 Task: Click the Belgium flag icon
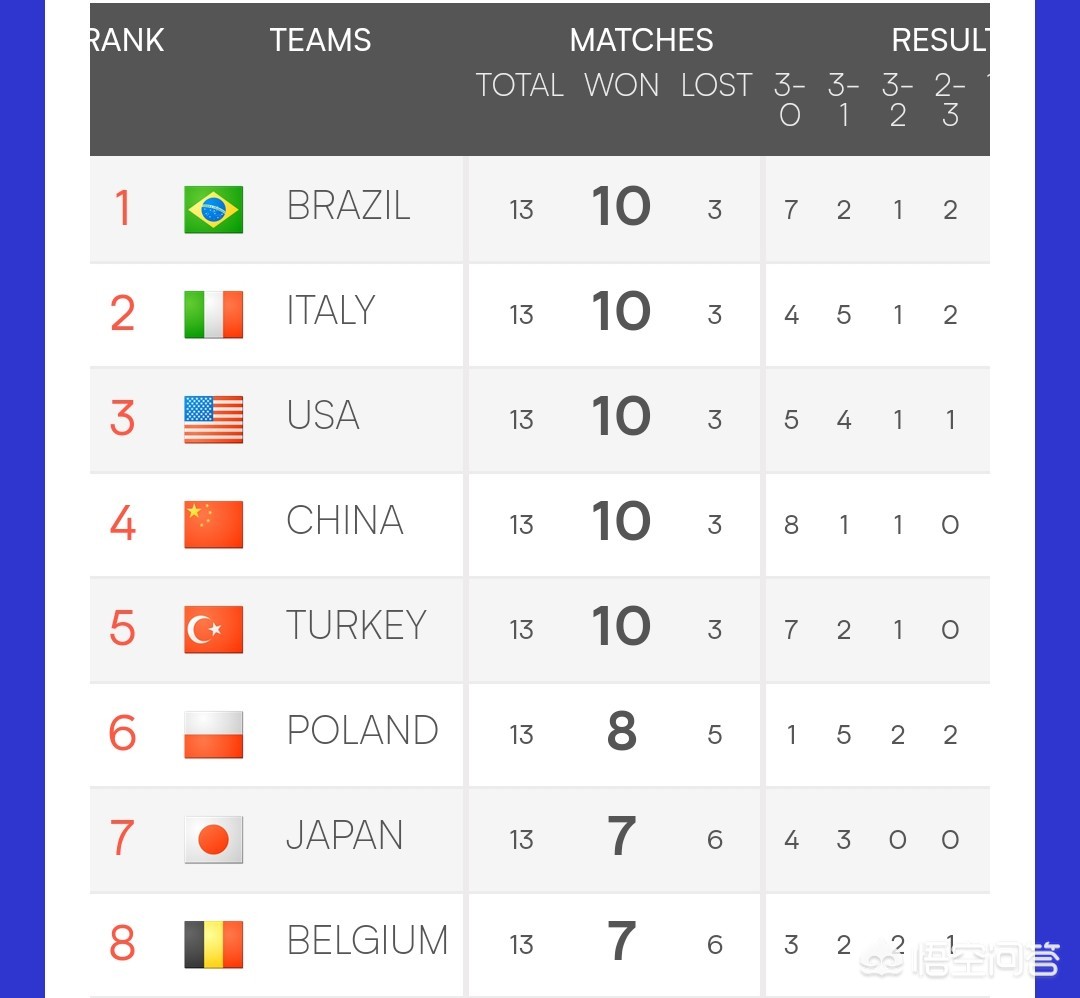tap(213, 944)
